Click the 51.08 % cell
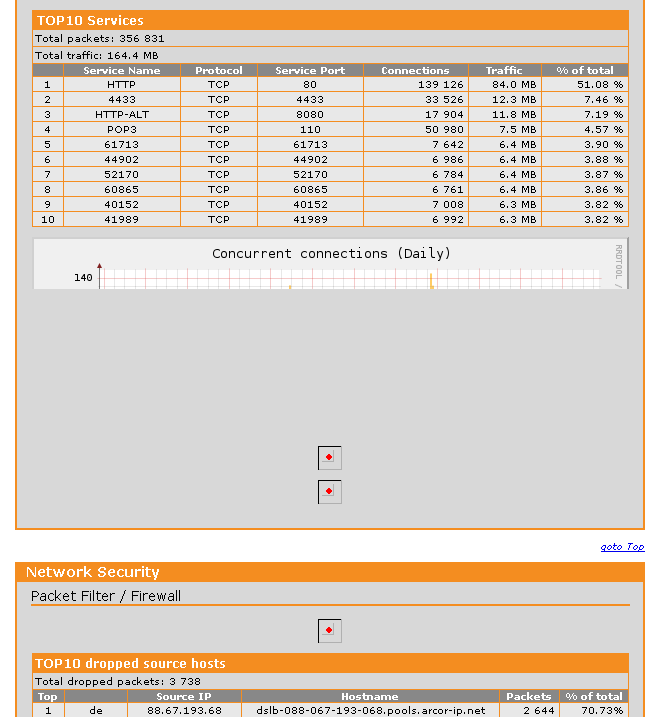This screenshot has height=717, width=664. tap(585, 85)
